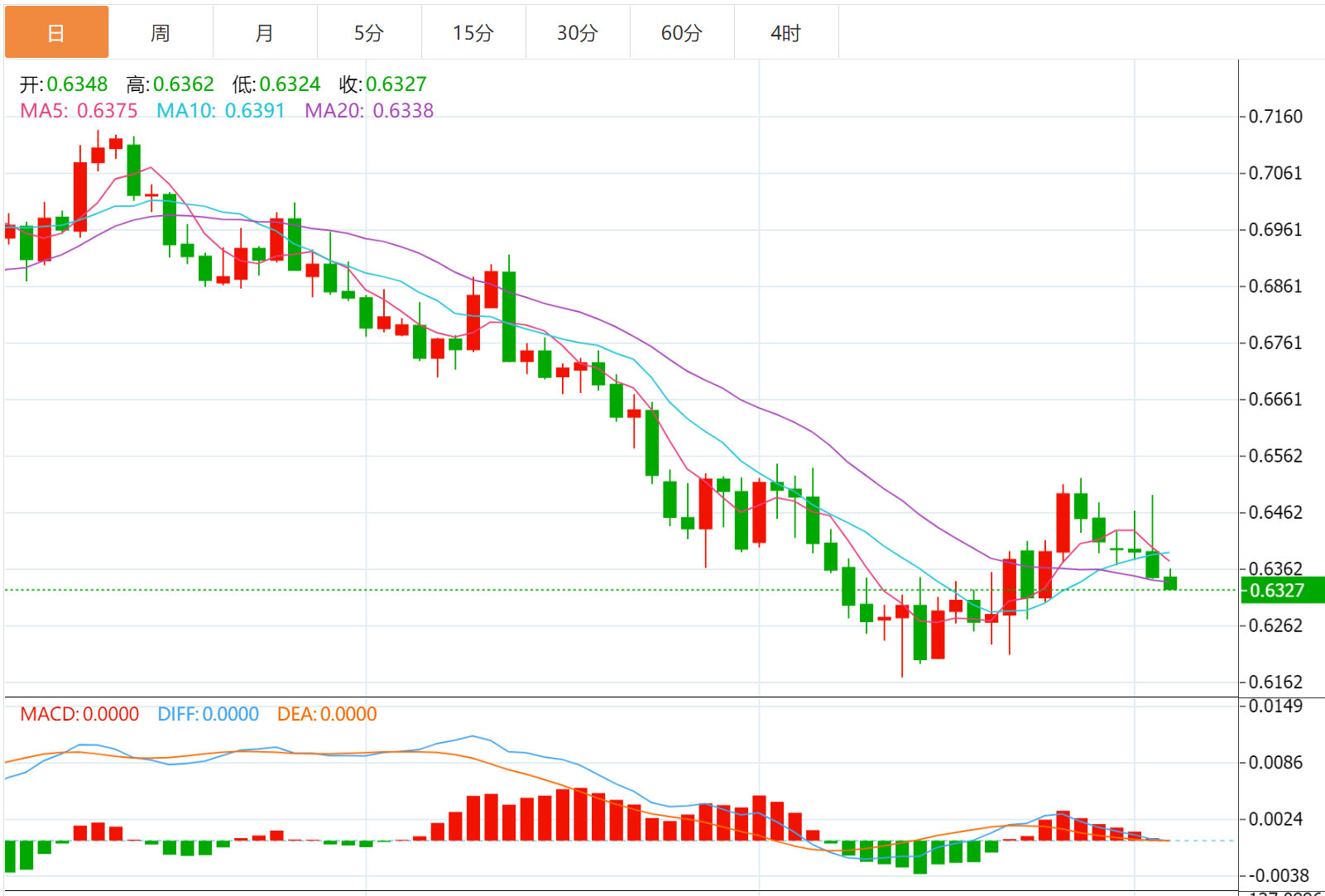
Task: Click the DIFF: 0.0000 label
Action: pyautogui.click(x=209, y=714)
